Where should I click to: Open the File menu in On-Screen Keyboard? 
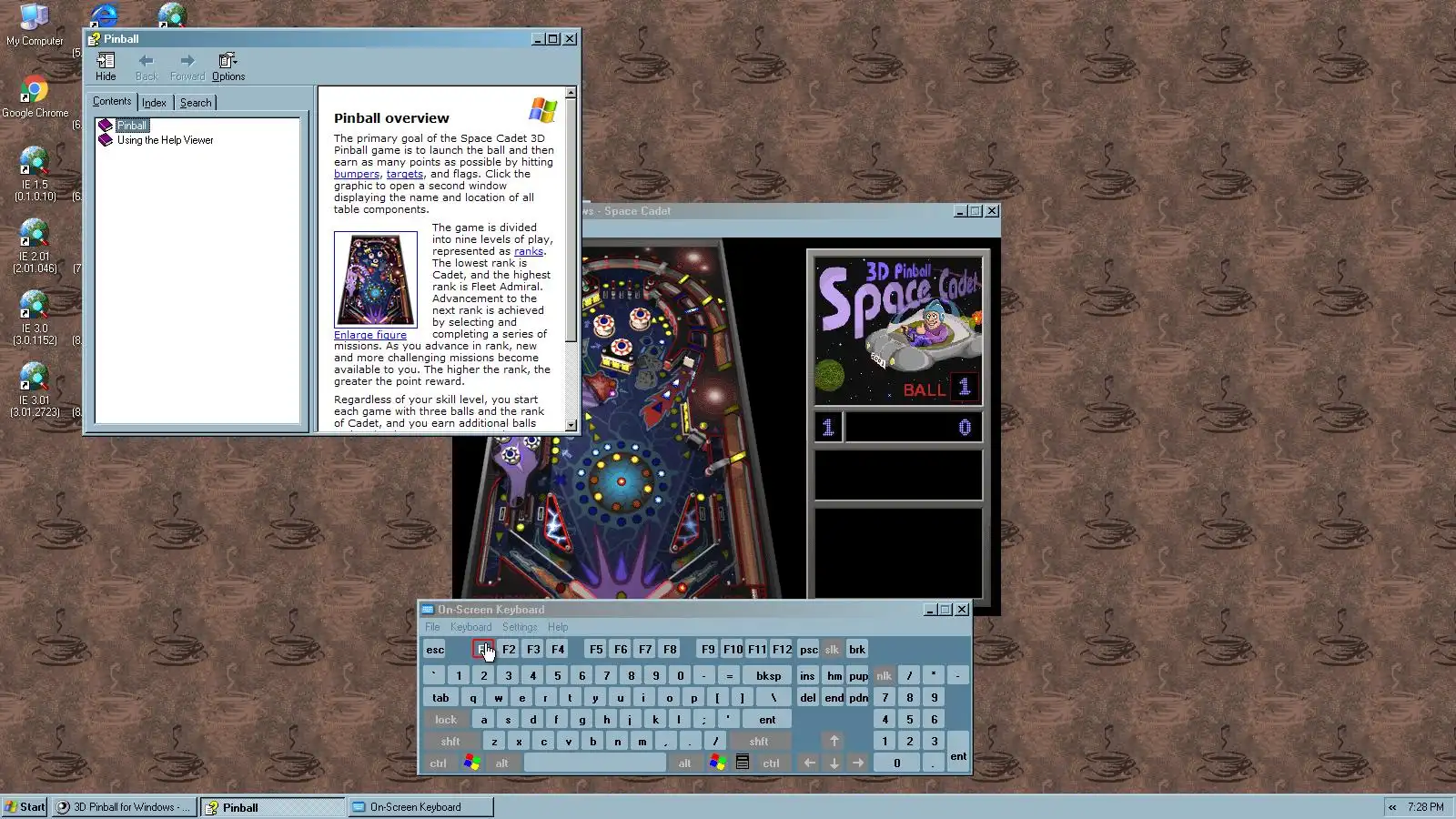[x=432, y=627]
